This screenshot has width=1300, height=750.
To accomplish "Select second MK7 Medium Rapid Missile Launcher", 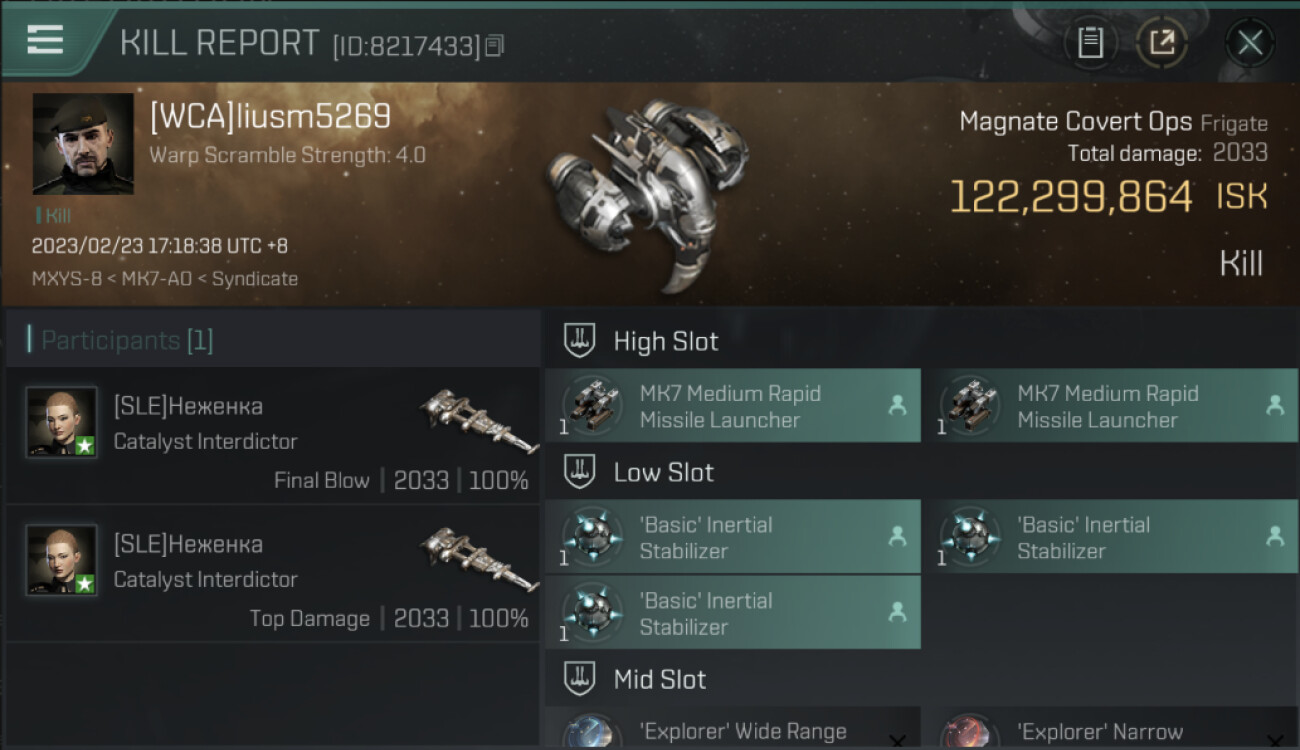I will [1110, 406].
